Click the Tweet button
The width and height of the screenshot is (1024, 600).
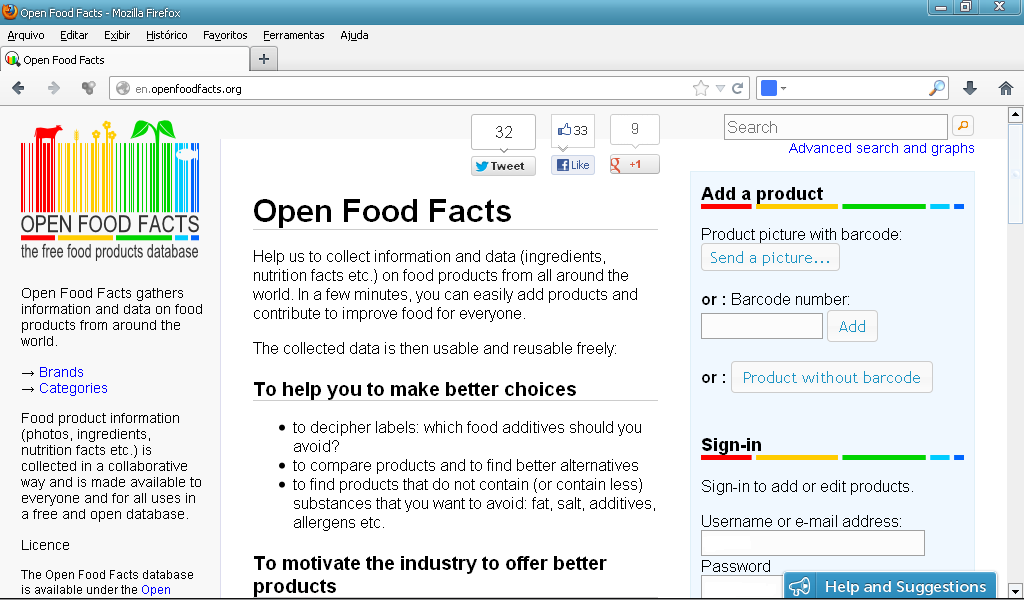[x=503, y=166]
